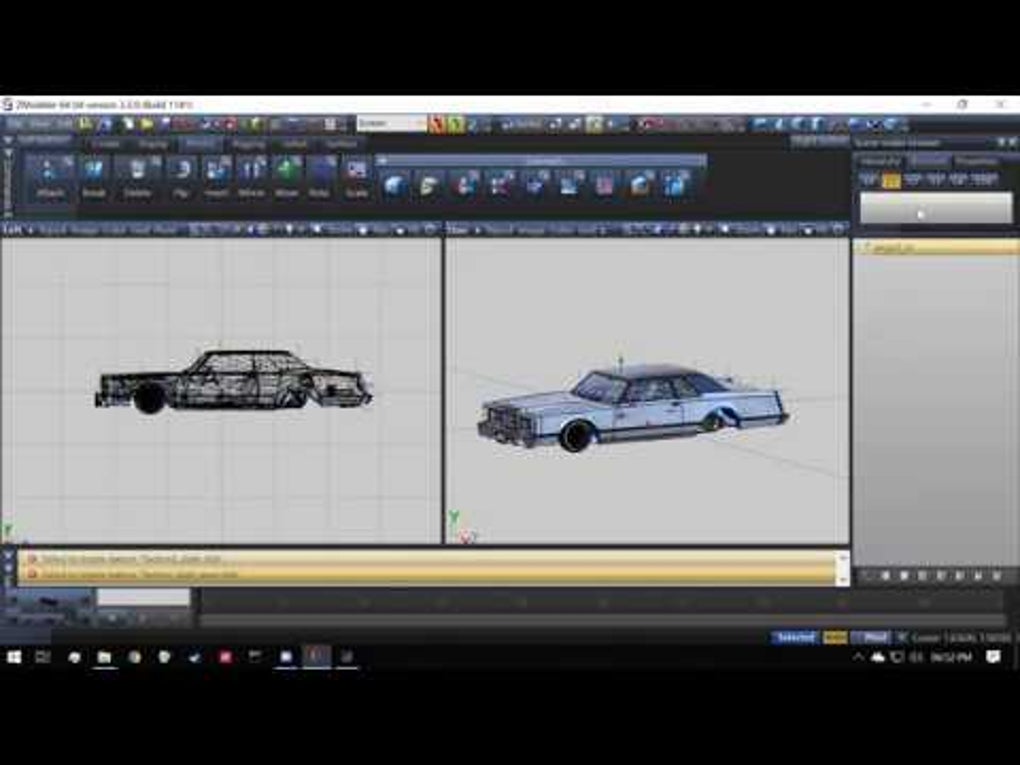The width and height of the screenshot is (1020, 765).
Task: Select the highlighted node in scene nodes tree
Action: coord(937,247)
